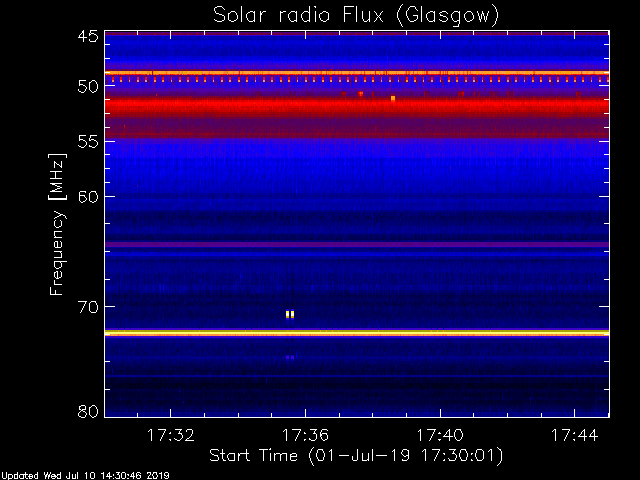Click the 'Updated Wed Jul 10 14:30:46 2019' text
Viewport: 640px width, 480px height.
(85, 476)
